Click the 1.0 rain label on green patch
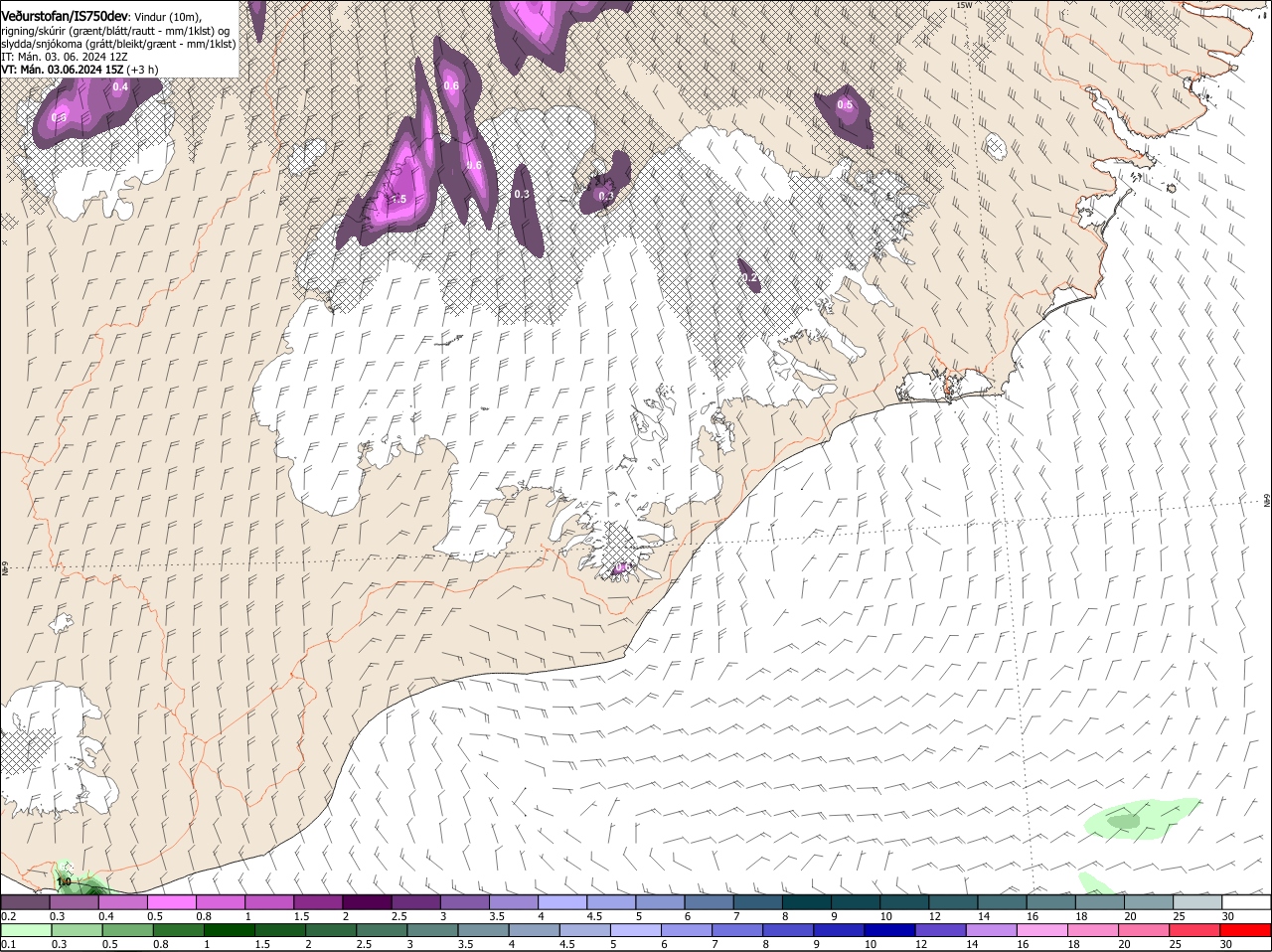Screen dimensions: 1272x952 coord(64,881)
